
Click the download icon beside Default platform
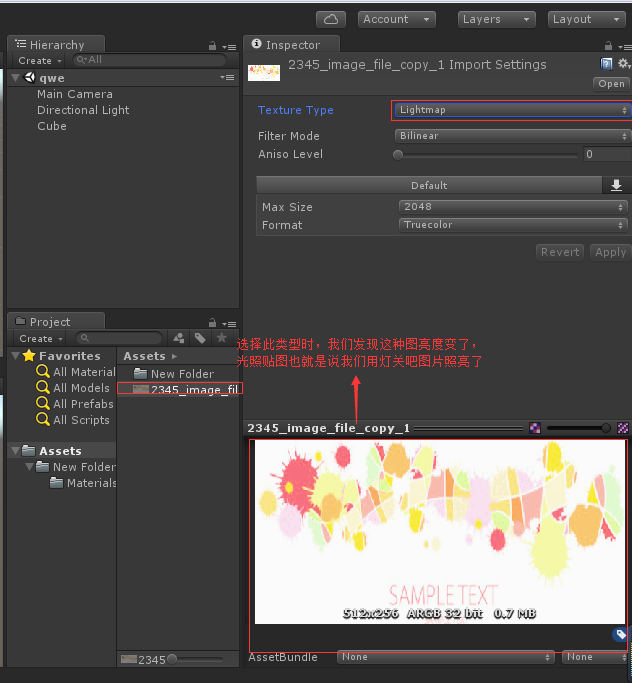[616, 185]
